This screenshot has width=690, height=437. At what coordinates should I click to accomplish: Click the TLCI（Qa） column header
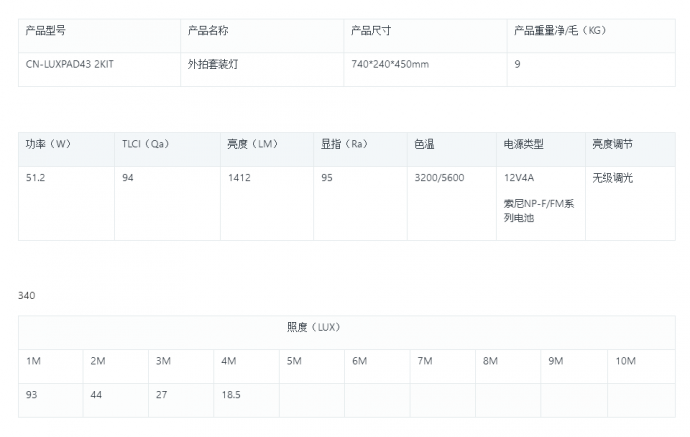pyautogui.click(x=146, y=144)
